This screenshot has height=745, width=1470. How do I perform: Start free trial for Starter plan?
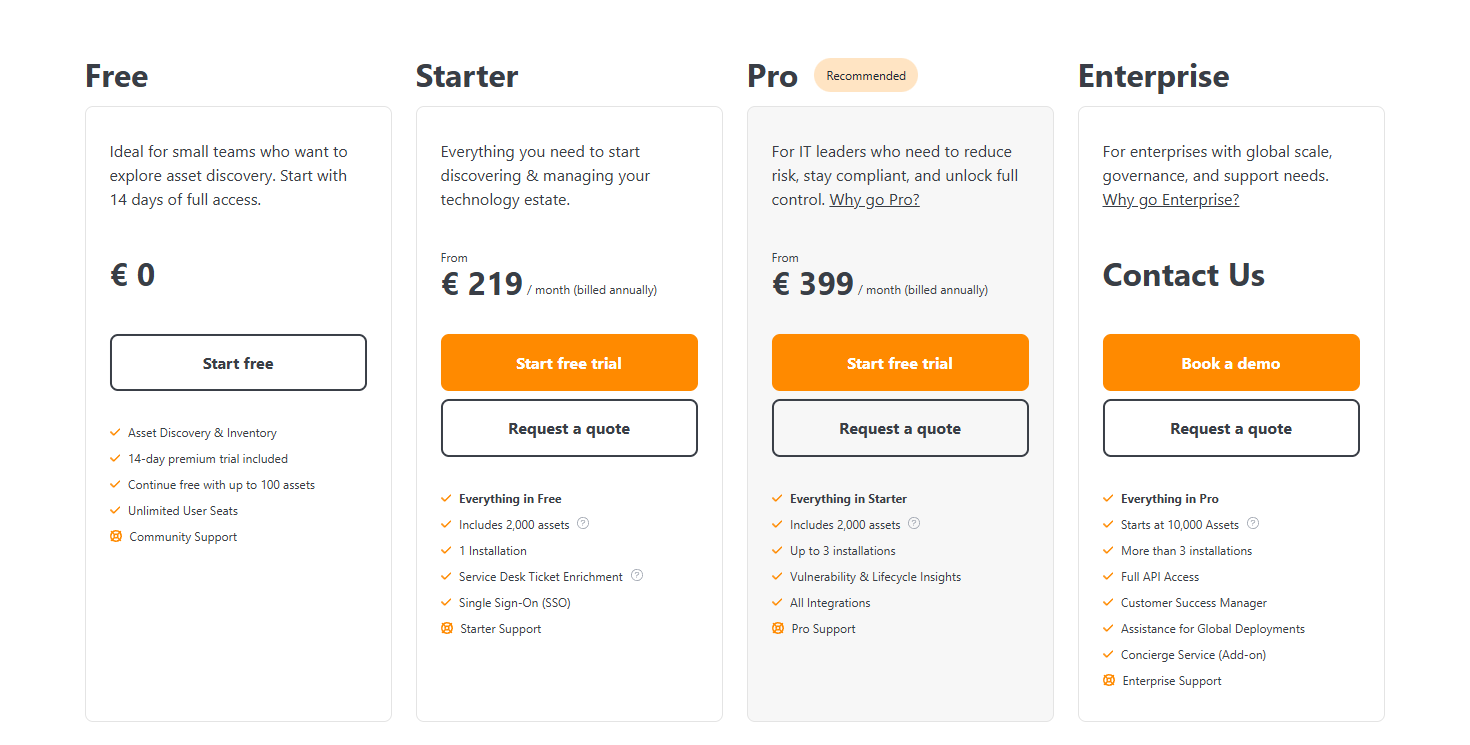[x=569, y=363]
